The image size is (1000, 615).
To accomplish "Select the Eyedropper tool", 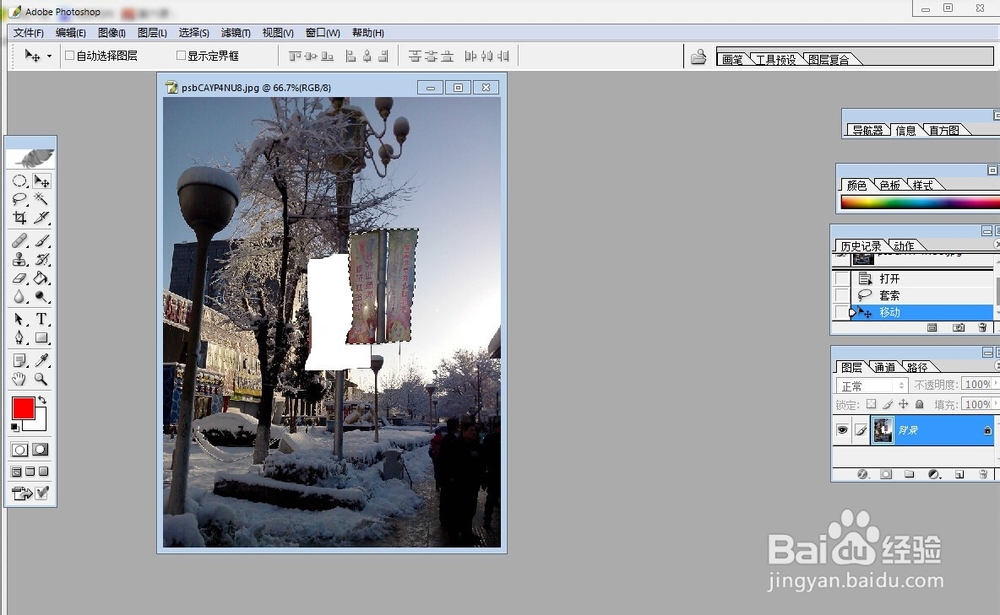I will (41, 360).
